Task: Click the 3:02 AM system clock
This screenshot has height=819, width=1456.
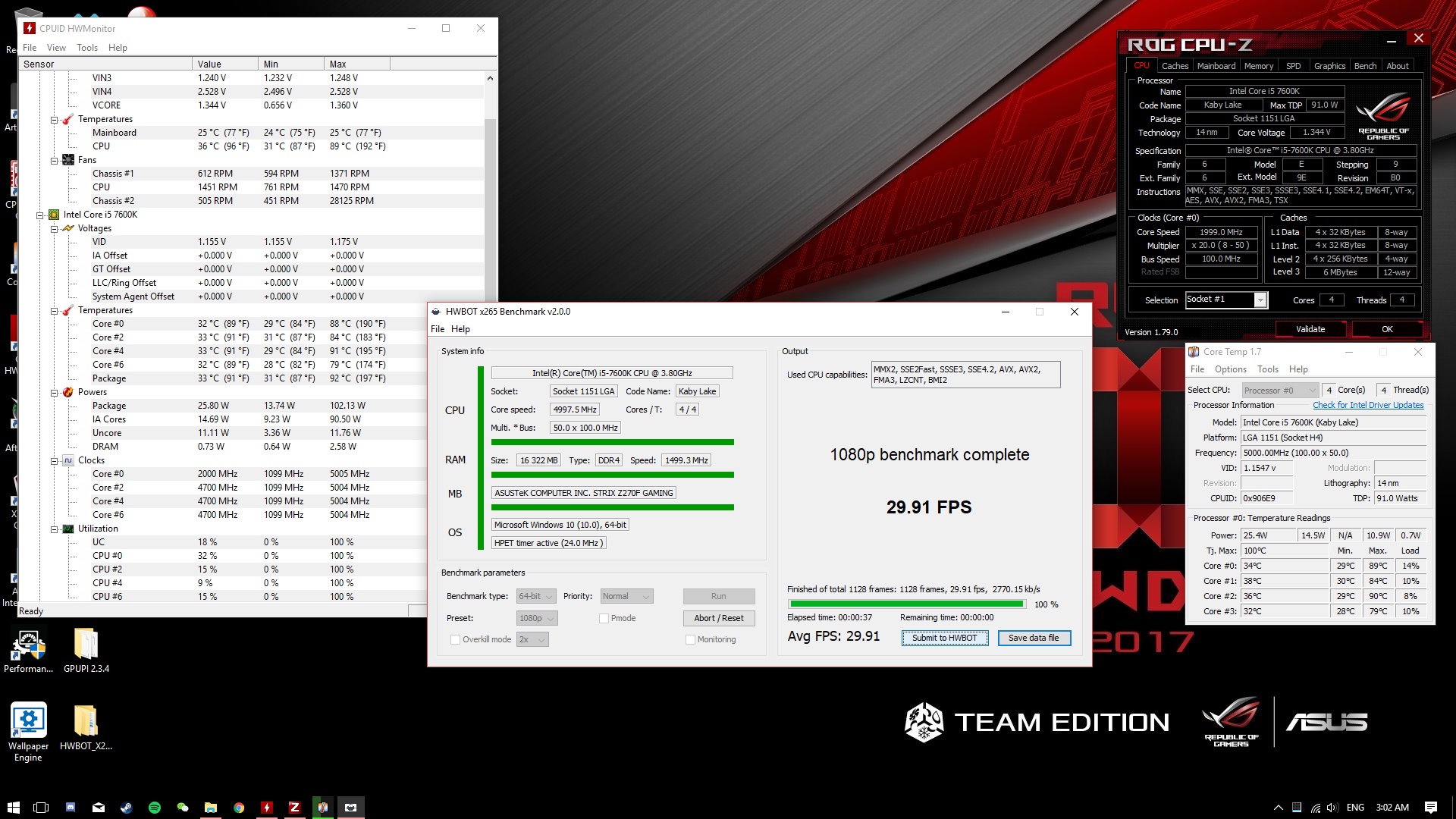Action: tap(1392, 808)
